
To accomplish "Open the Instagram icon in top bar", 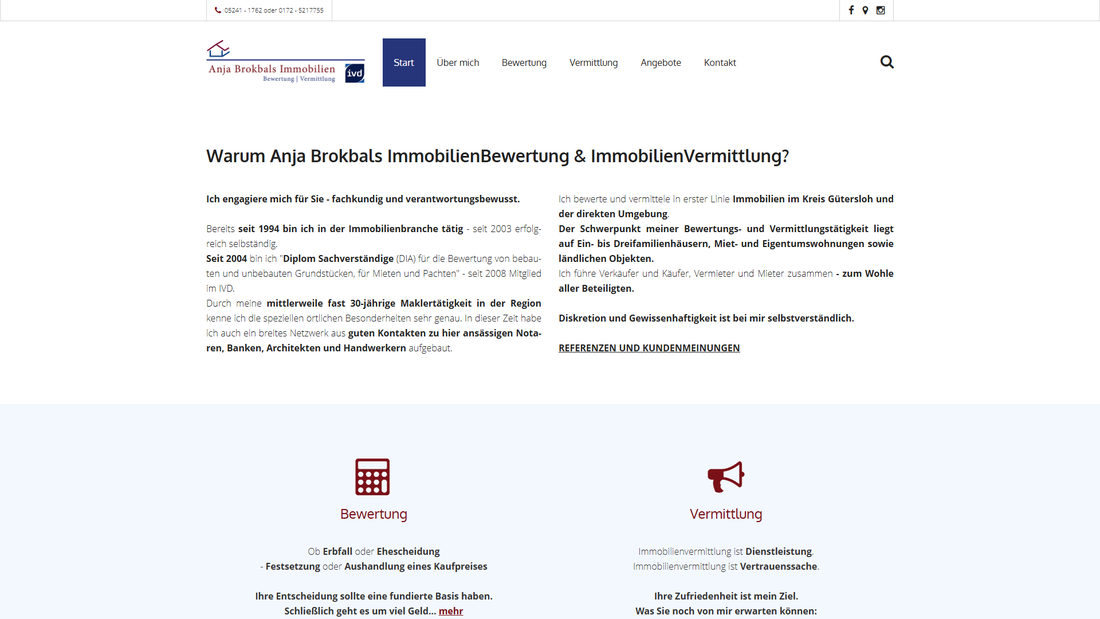I will 880,11.
